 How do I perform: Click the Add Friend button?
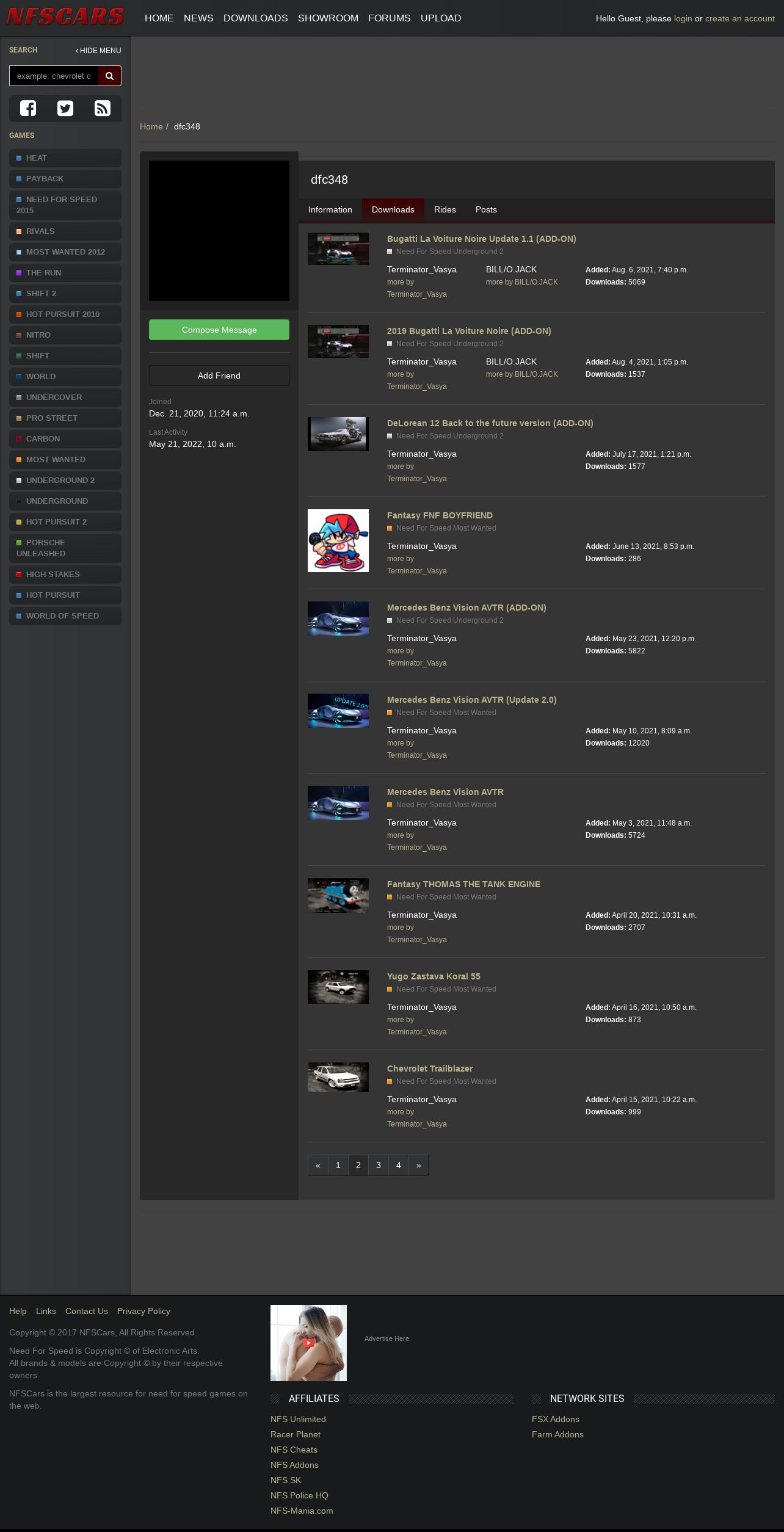click(219, 376)
